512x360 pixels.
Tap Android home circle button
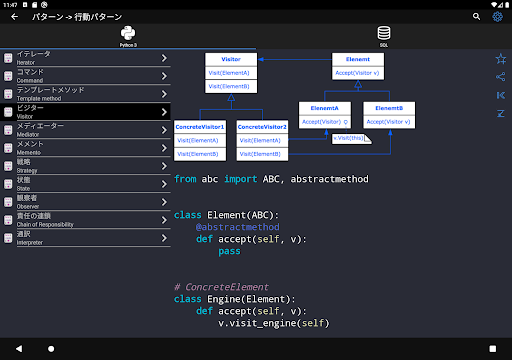pos(51,349)
